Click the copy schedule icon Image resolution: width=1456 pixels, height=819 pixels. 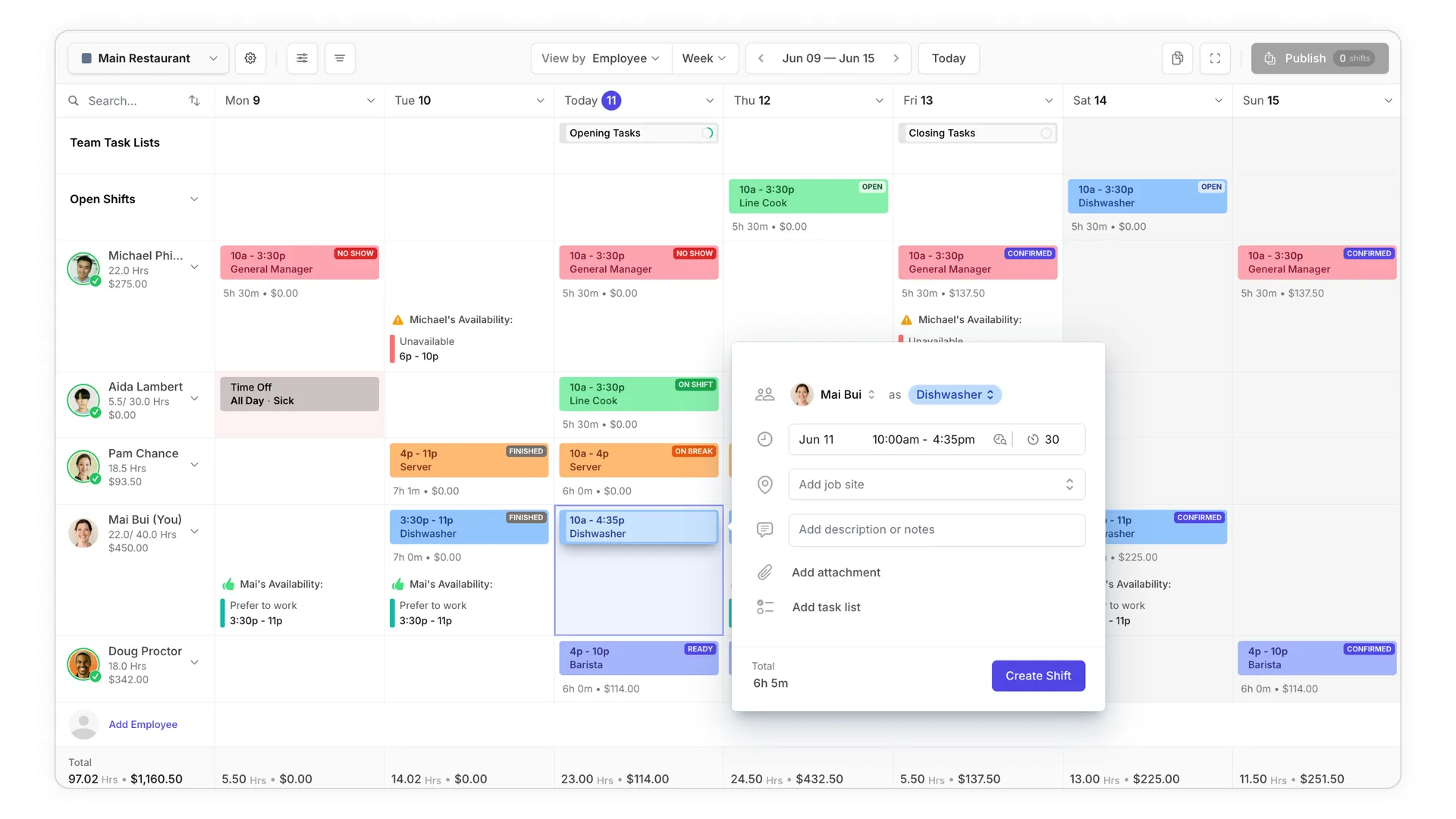click(x=1177, y=58)
